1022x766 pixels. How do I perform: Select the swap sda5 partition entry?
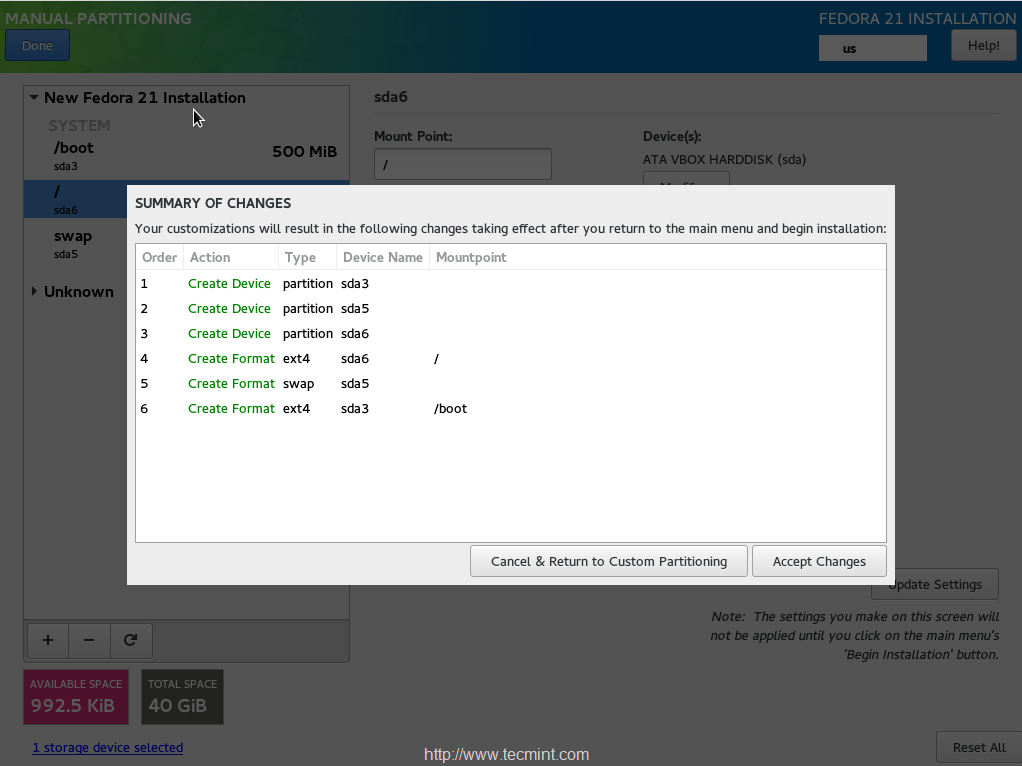coord(76,244)
